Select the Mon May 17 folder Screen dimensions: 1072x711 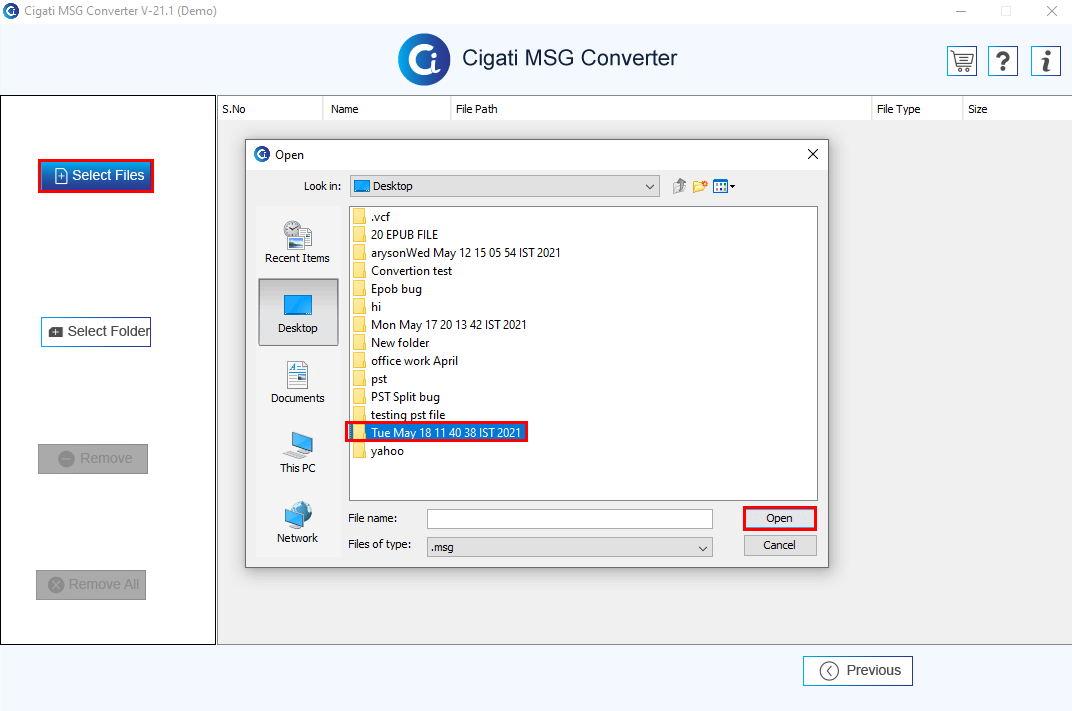coord(440,325)
